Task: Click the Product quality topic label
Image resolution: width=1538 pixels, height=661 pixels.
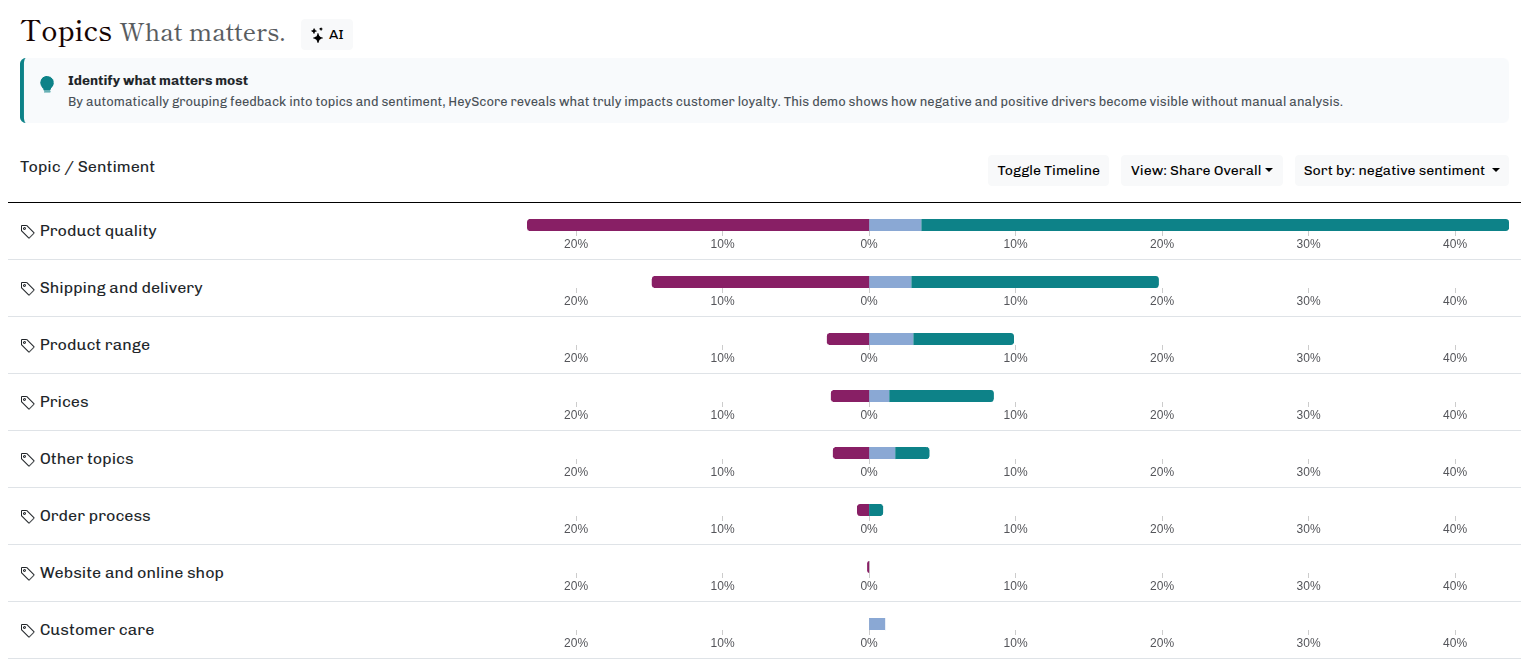Action: click(98, 231)
